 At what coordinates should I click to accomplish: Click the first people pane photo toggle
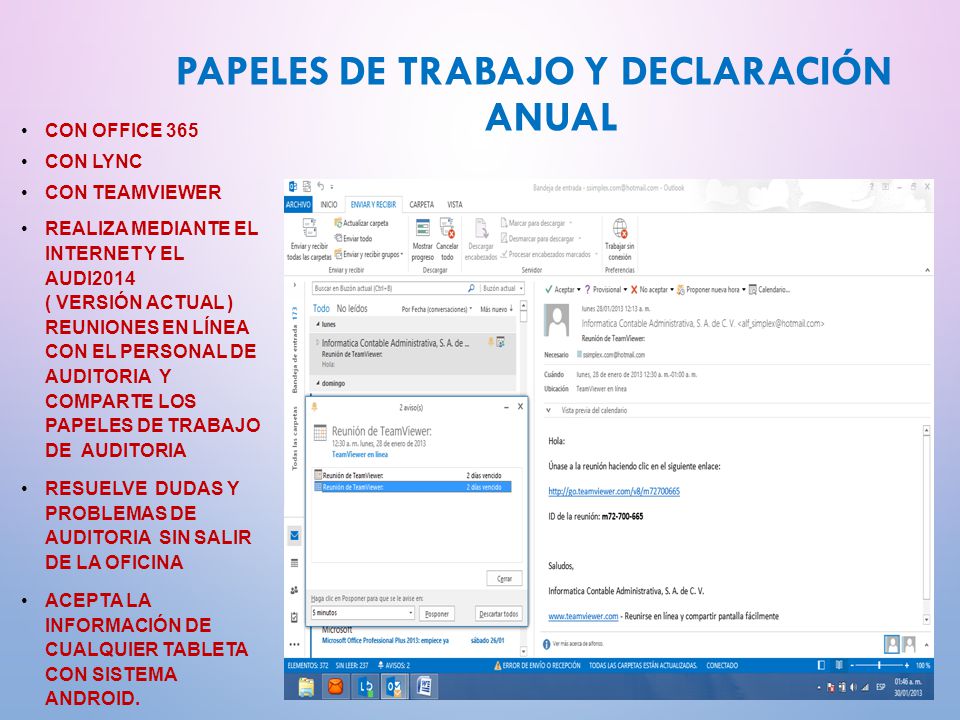click(891, 644)
